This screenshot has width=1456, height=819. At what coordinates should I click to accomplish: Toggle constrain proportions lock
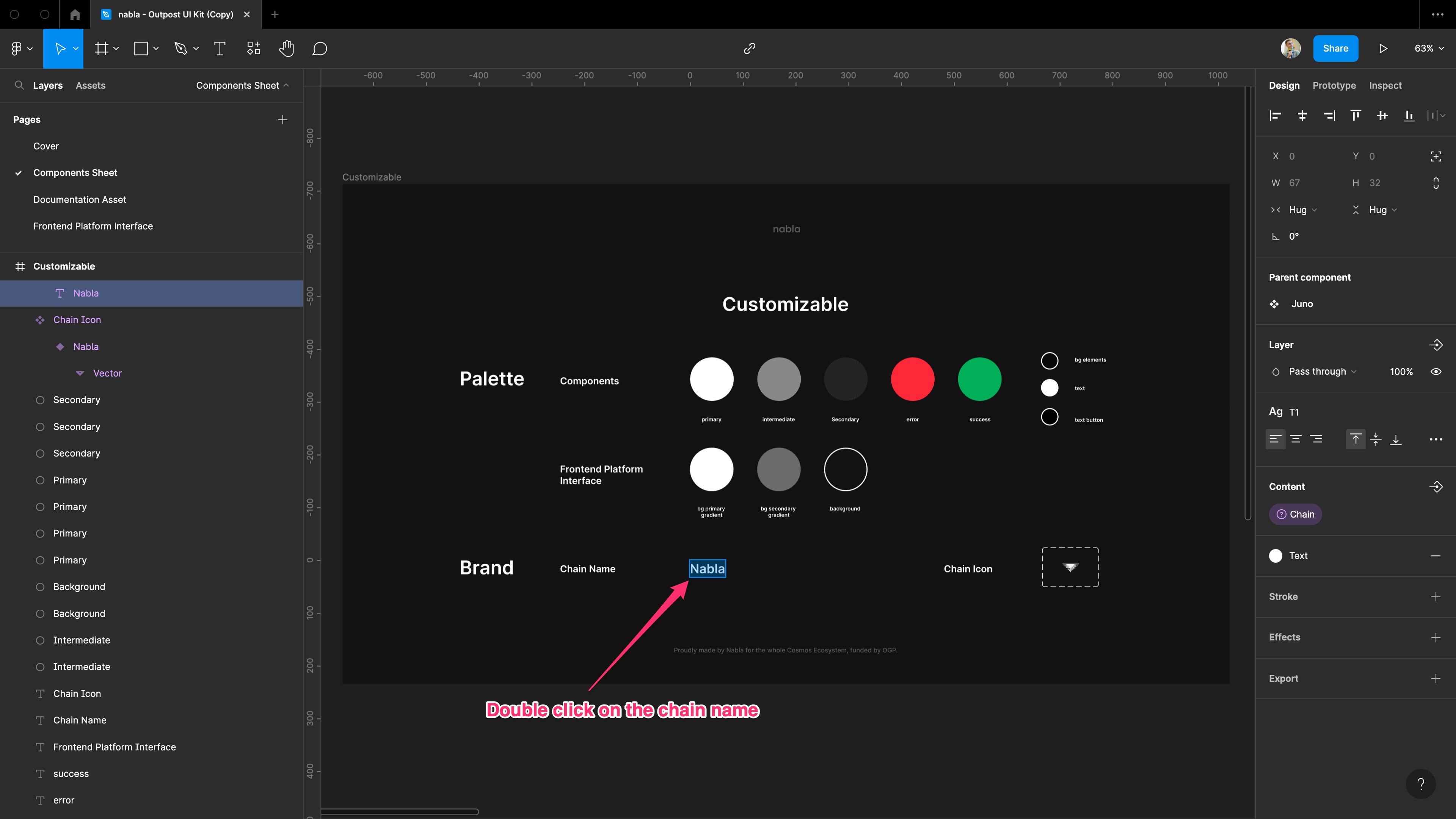pos(1436,183)
